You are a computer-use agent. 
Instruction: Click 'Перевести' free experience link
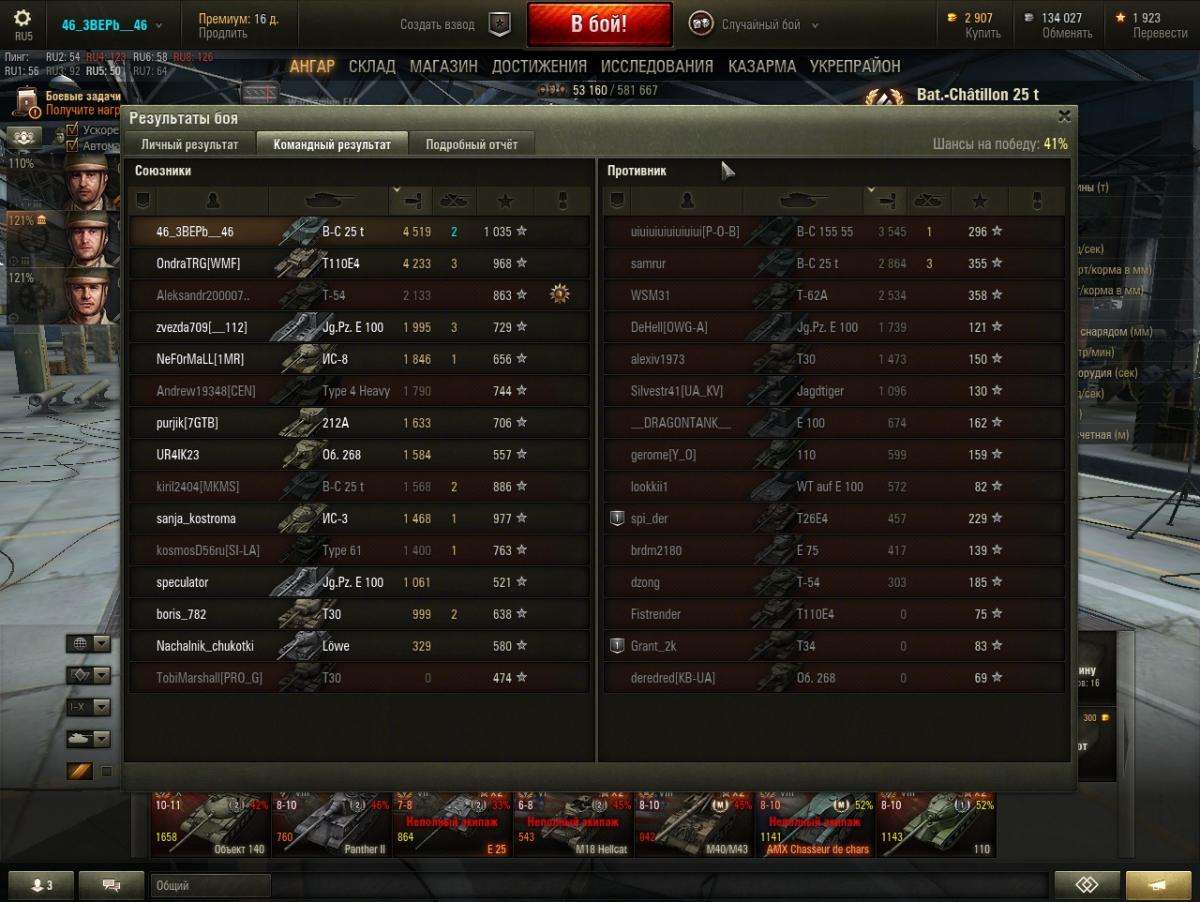pos(1160,33)
